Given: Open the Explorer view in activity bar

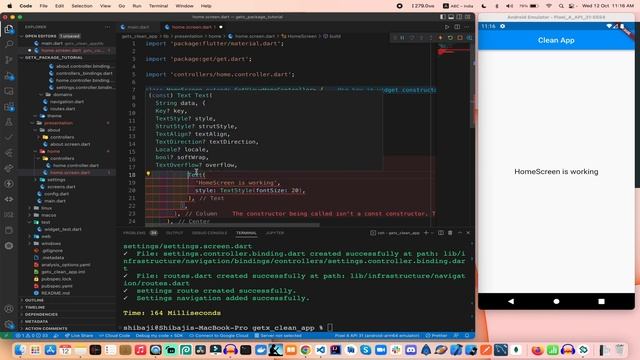Looking at the screenshot, I should click(x=9, y=29).
